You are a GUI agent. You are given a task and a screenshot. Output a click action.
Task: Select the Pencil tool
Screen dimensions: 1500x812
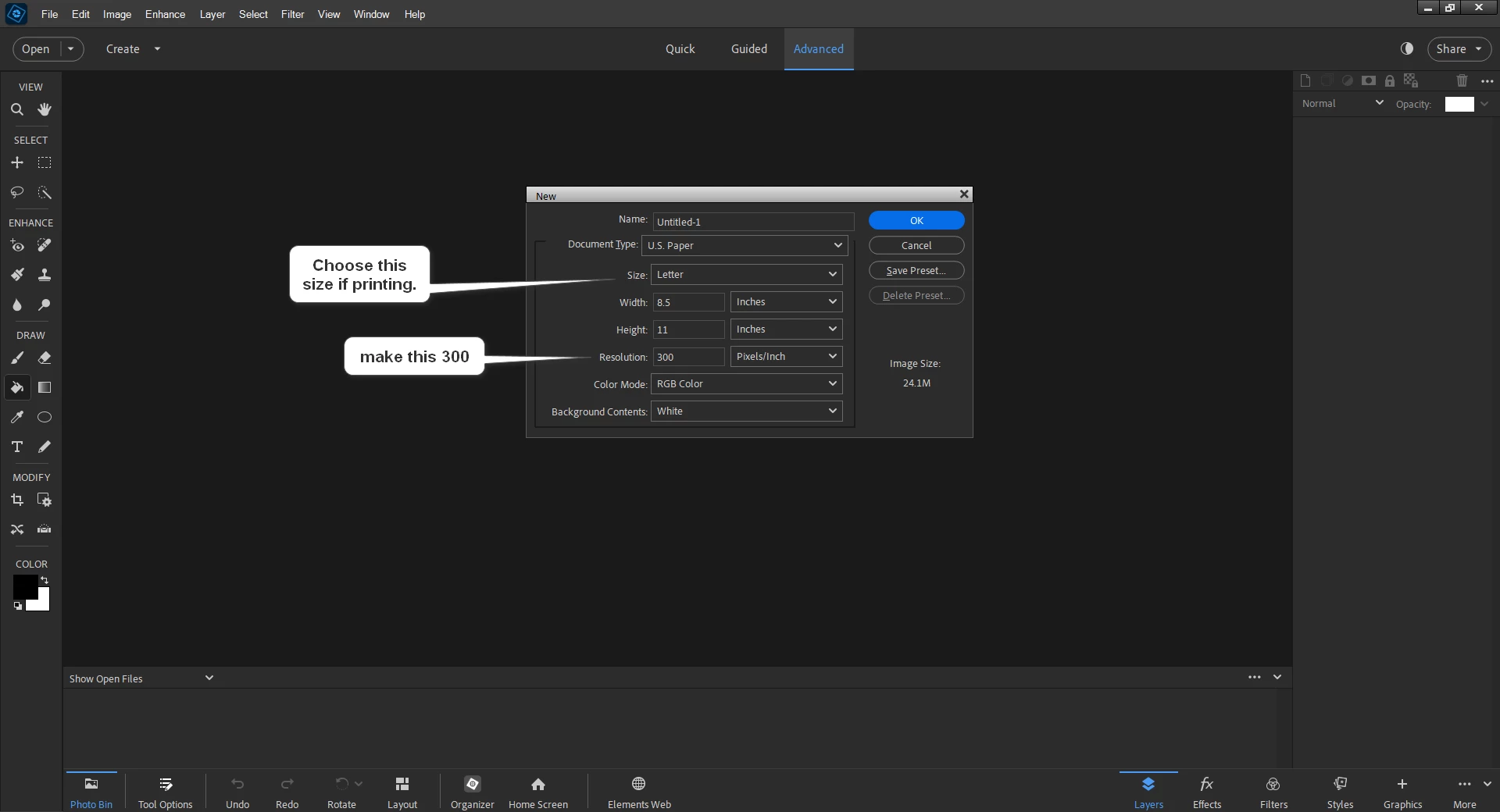pyautogui.click(x=45, y=447)
